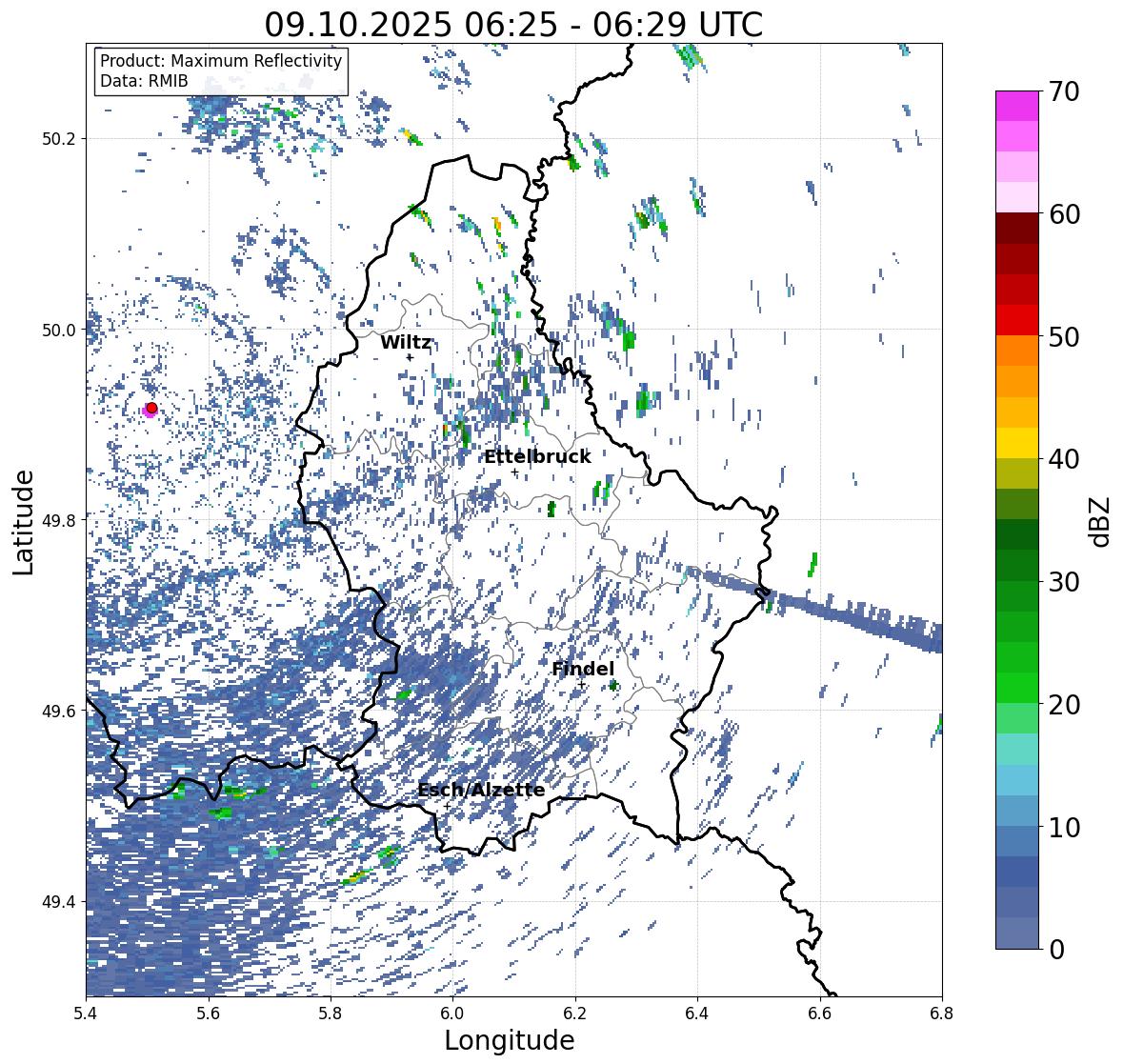Select the Wiltz city label
The width and height of the screenshot is (1123, 1064).
coord(406,342)
